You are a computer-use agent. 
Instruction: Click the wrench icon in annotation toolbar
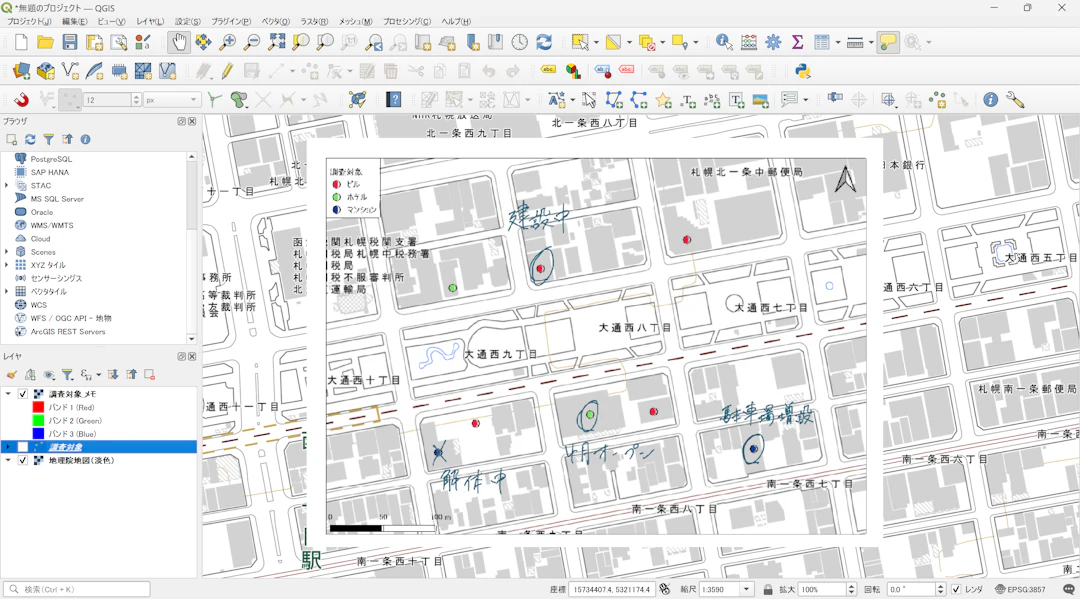(x=1015, y=100)
